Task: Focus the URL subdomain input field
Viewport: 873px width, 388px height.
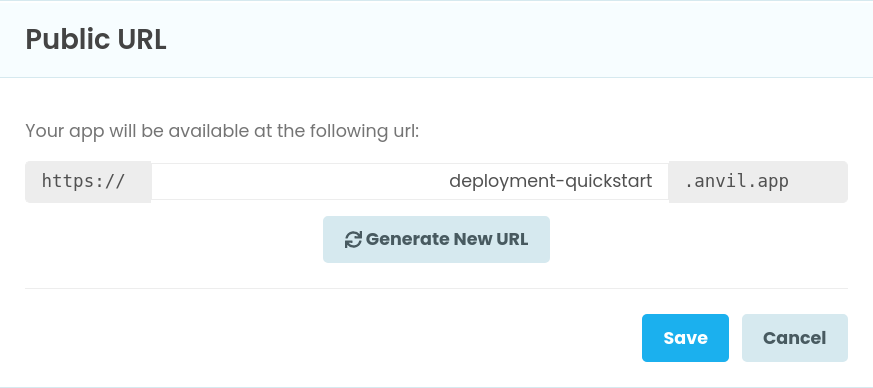Action: tap(410, 181)
